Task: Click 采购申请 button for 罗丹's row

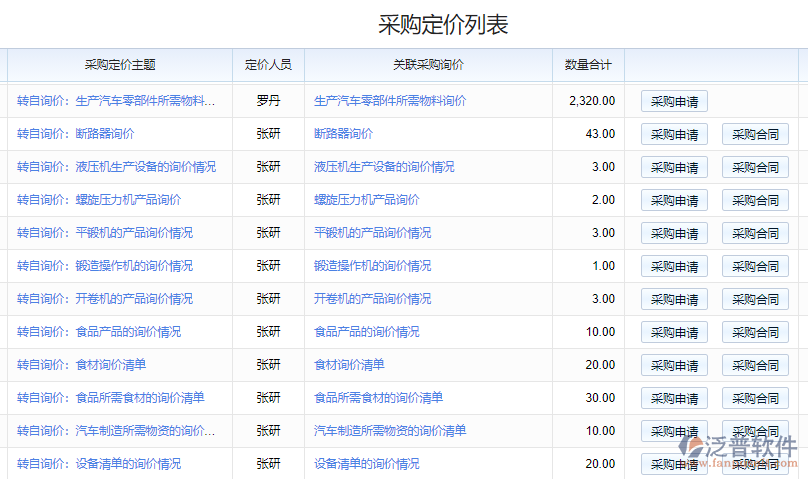Action: [674, 101]
